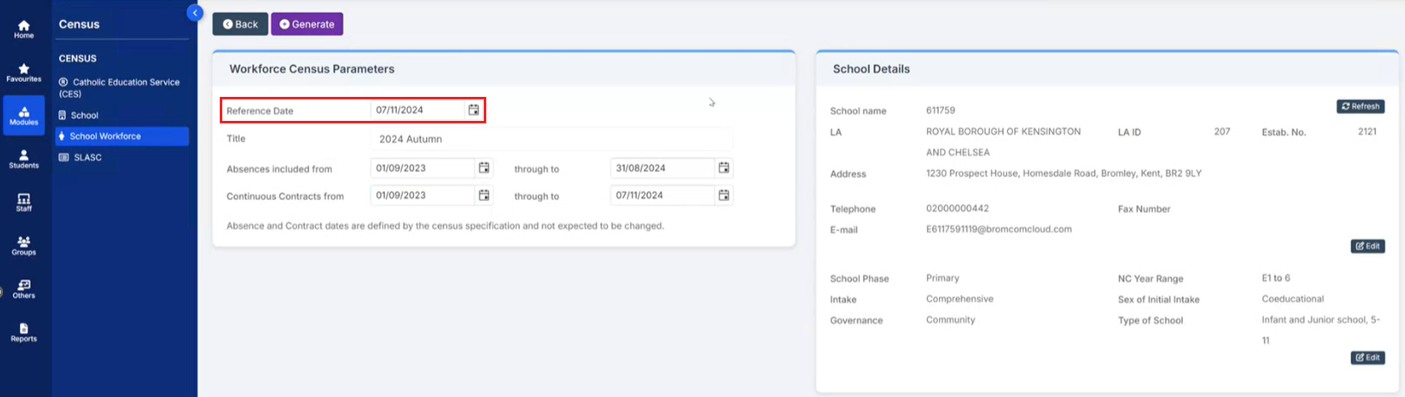Screen dimensions: 1405x397
Task: Open calendar for Continuous Contracts through to date
Action: [724, 195]
